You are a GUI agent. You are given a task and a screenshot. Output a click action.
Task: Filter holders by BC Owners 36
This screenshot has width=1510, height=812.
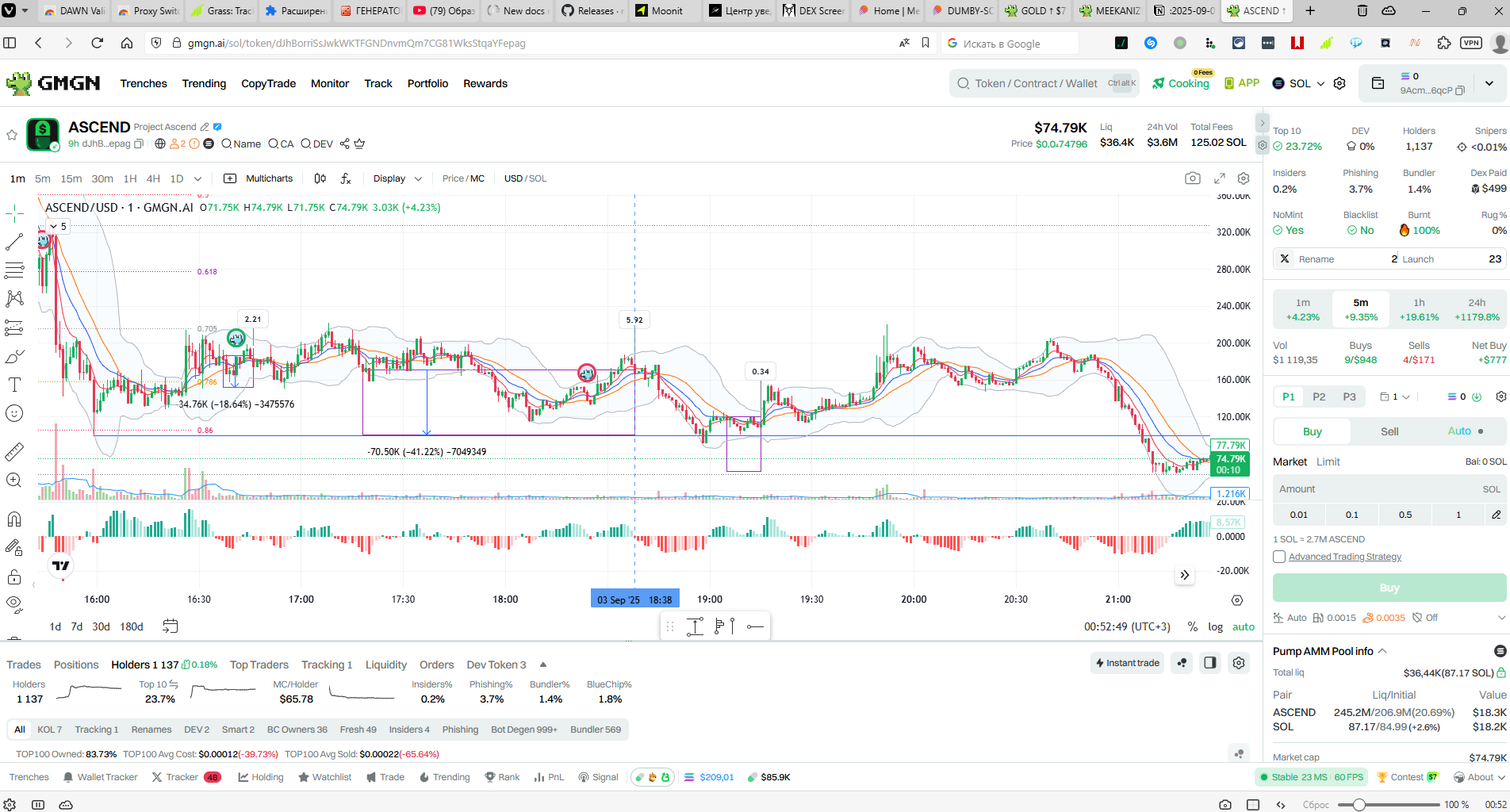(x=297, y=730)
